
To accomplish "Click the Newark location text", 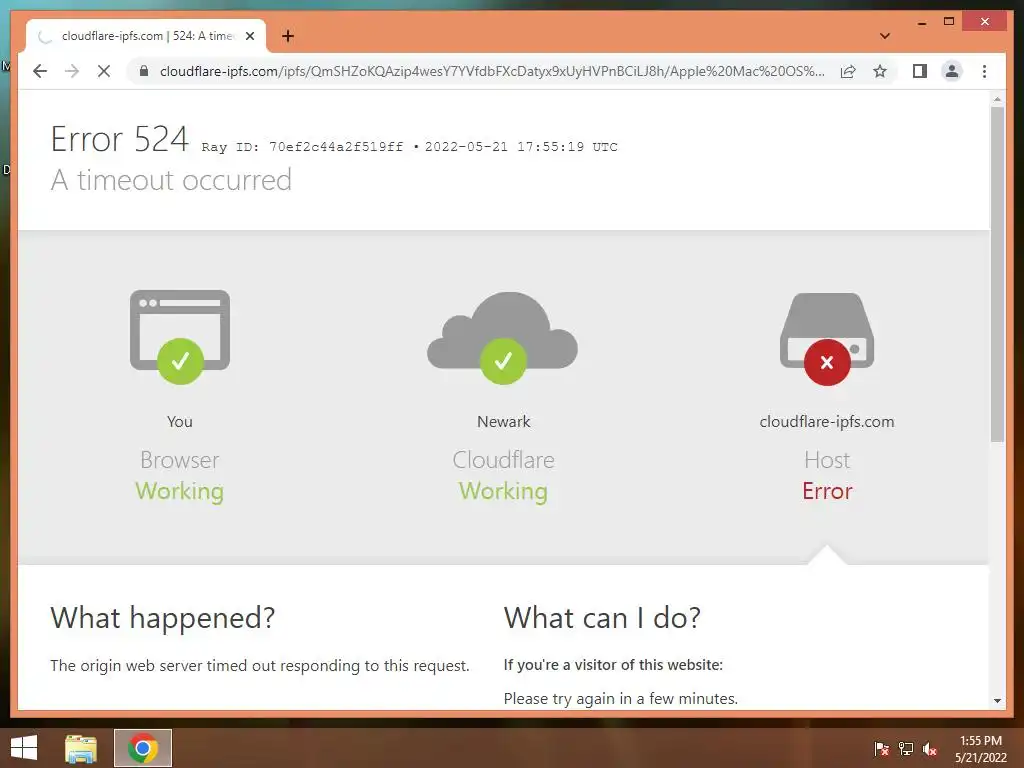I will 504,422.
